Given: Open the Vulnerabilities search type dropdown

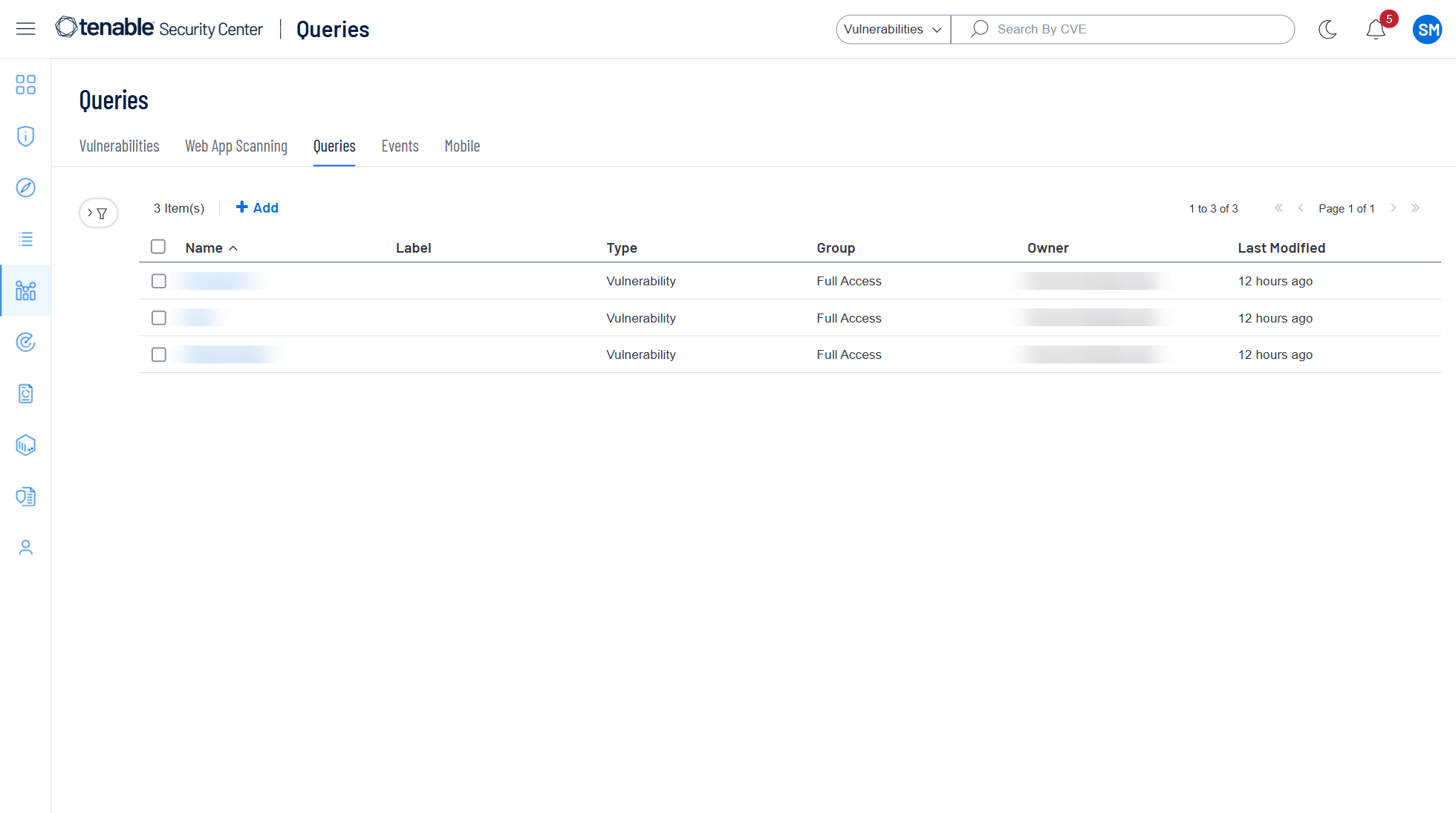Looking at the screenshot, I should click(893, 29).
